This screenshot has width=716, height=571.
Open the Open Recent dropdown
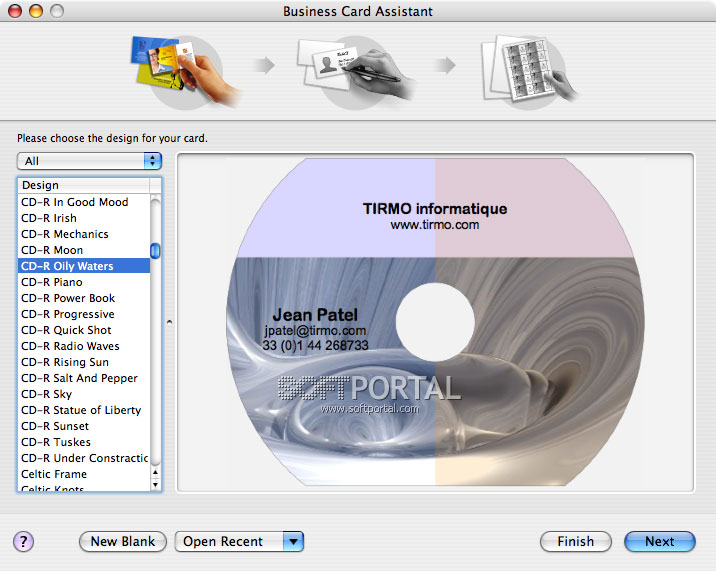point(239,542)
